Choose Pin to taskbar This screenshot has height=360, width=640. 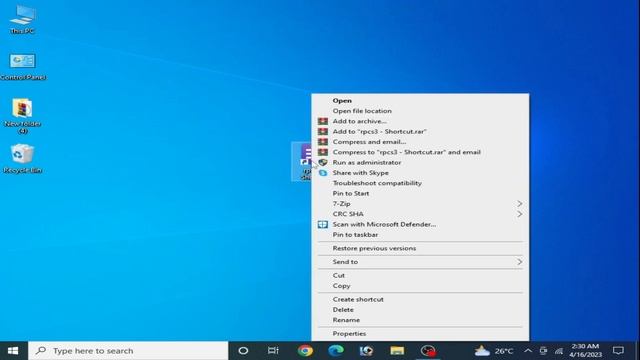[x=420, y=235]
